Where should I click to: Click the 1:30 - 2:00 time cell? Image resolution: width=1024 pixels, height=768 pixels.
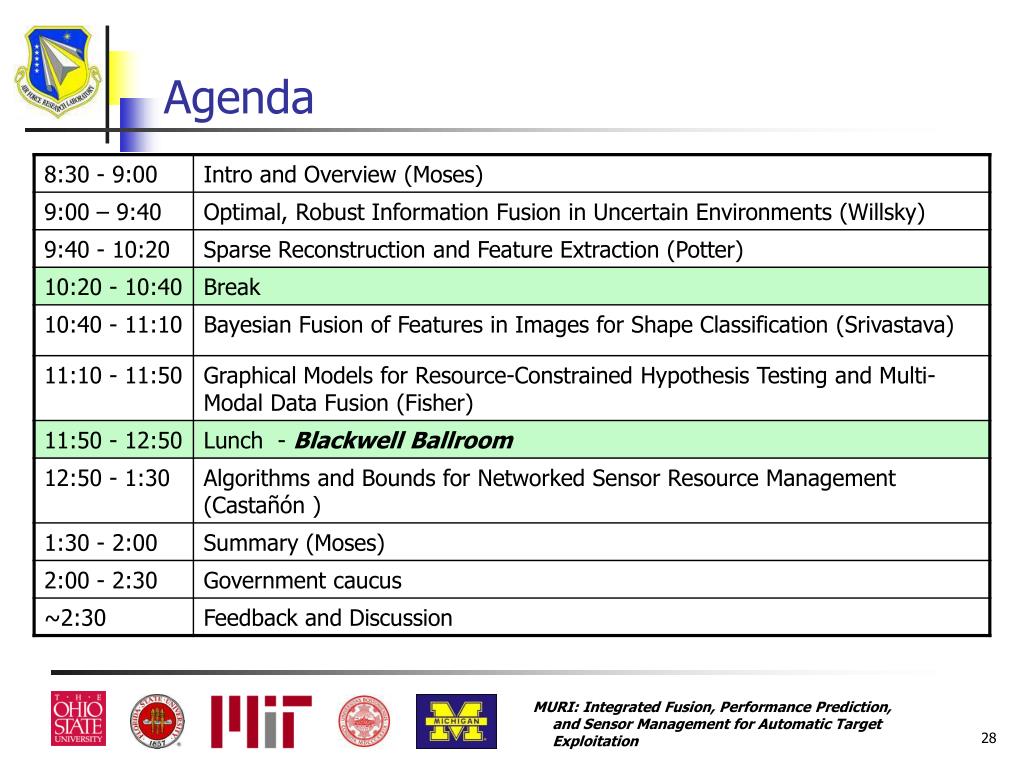(x=114, y=542)
